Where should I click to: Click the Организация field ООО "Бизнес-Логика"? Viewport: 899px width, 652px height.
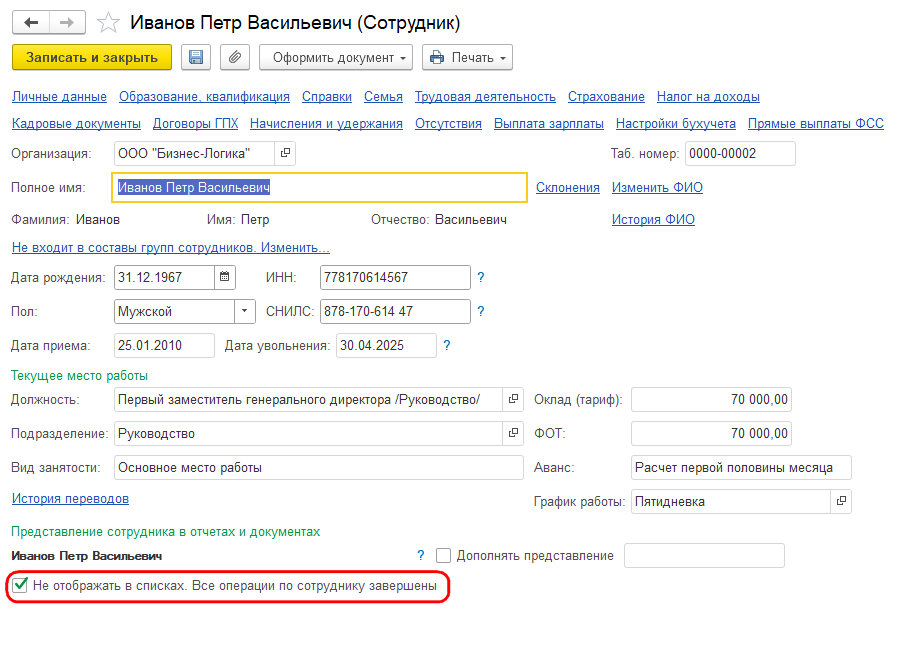(195, 153)
